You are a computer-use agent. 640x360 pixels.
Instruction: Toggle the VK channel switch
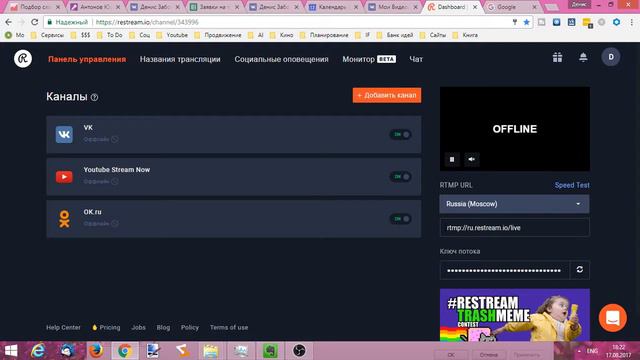[x=400, y=134]
